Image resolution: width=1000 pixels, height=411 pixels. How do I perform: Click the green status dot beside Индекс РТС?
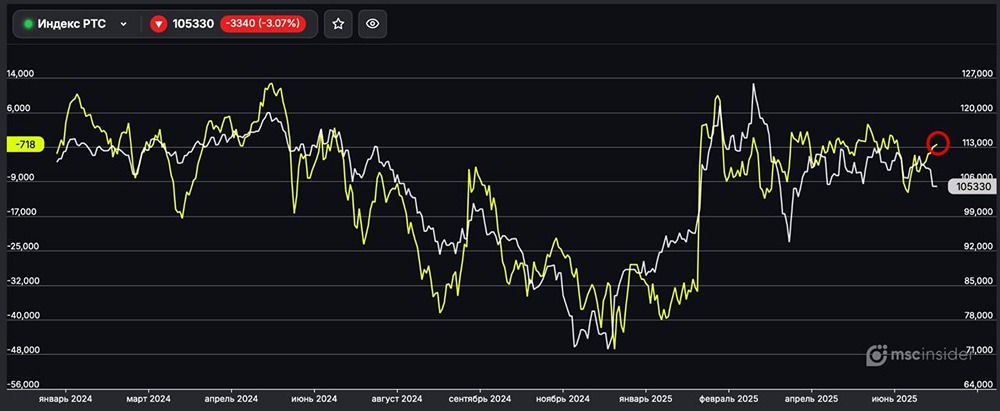28,24
